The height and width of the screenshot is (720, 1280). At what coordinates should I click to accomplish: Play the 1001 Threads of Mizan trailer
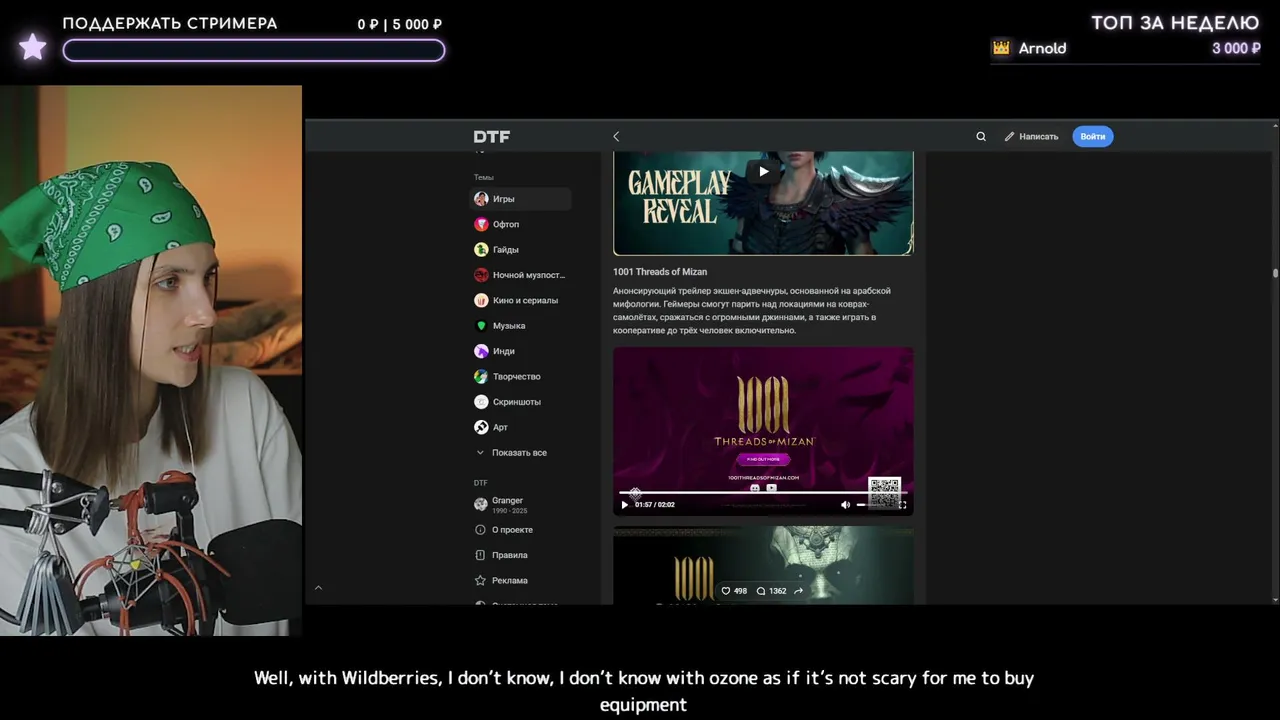tap(625, 505)
